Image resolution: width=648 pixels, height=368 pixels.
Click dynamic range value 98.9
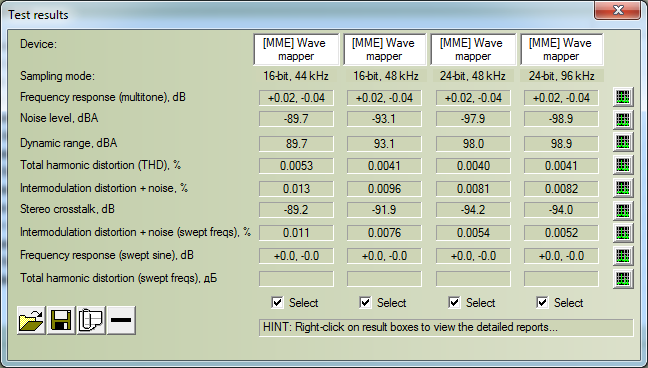pos(561,144)
